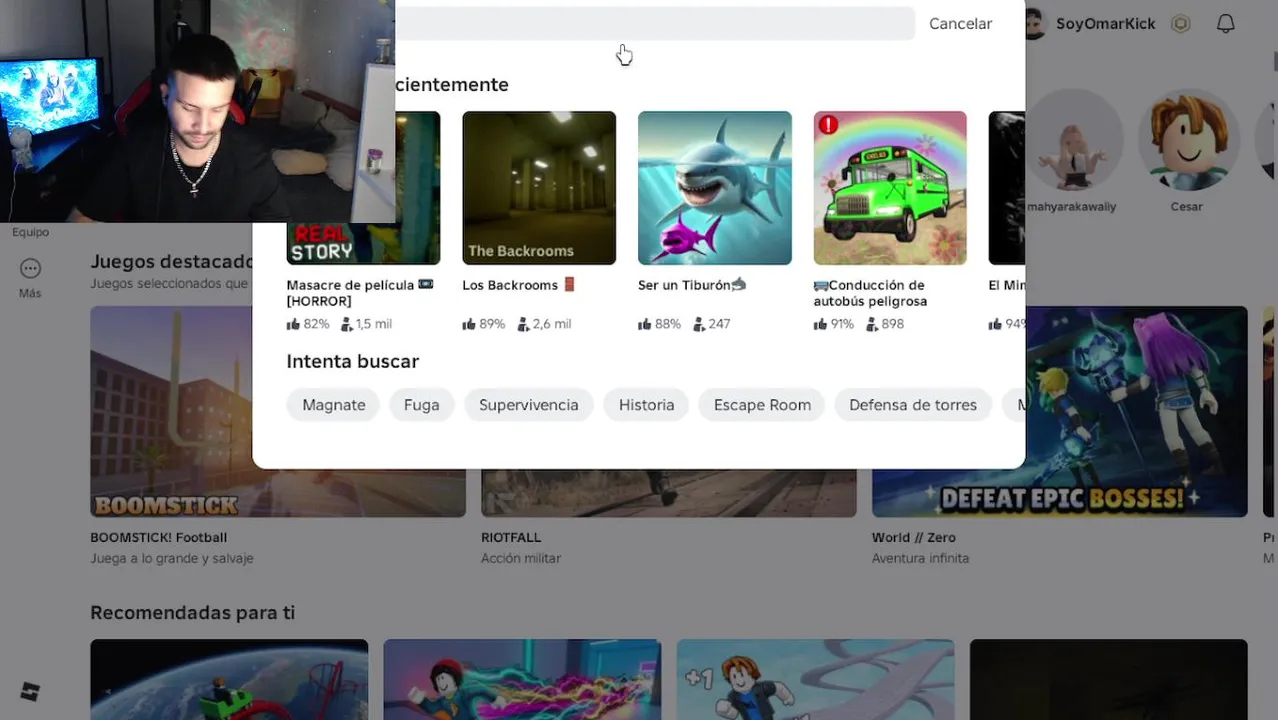Click the search input field
1278x720 pixels.
coord(655,23)
